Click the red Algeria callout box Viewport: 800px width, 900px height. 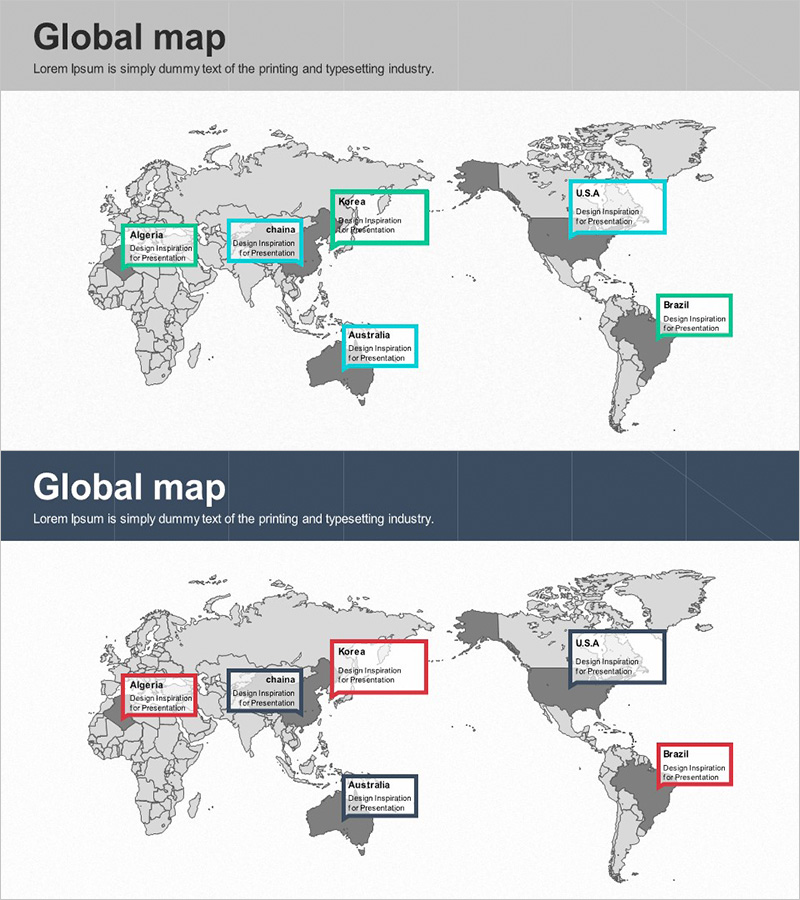pyautogui.click(x=159, y=696)
